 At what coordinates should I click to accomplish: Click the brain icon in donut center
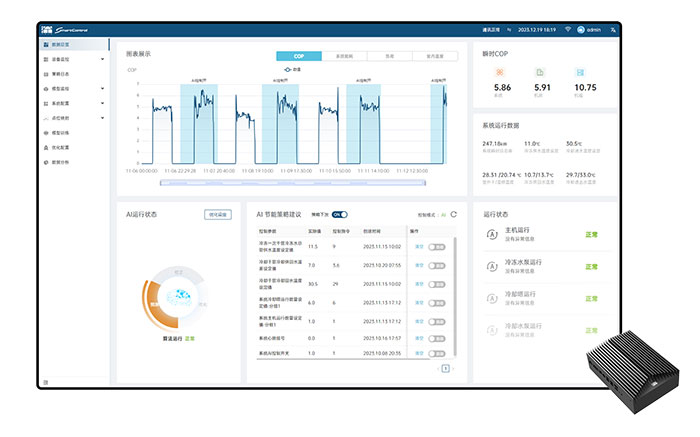point(179,296)
